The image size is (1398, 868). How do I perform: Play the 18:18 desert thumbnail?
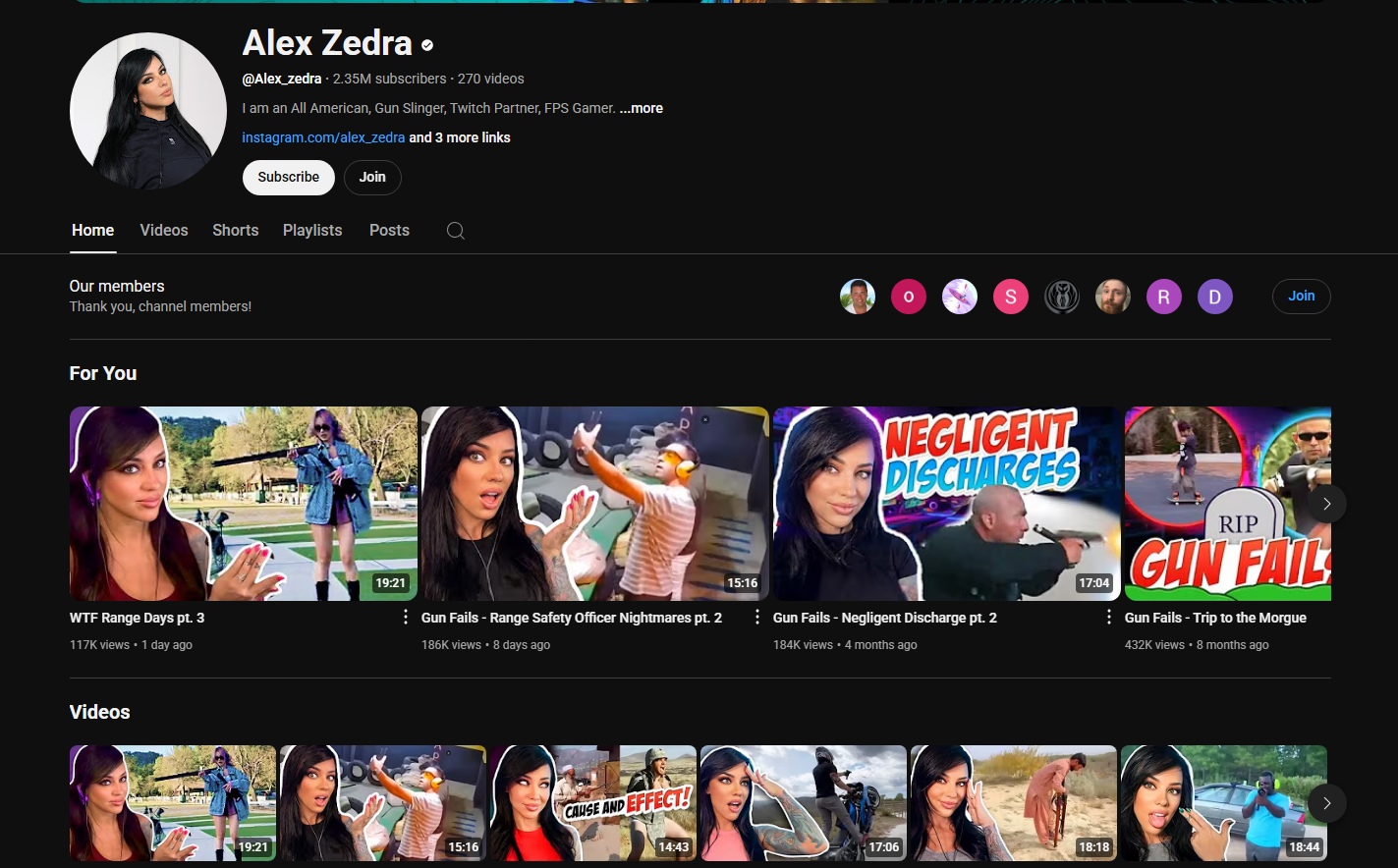point(1014,803)
